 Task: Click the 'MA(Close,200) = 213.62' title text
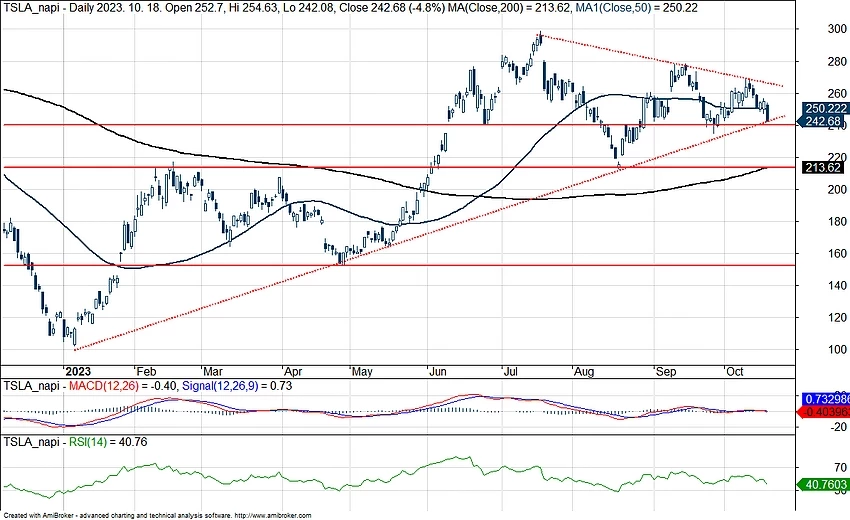tap(506, 8)
